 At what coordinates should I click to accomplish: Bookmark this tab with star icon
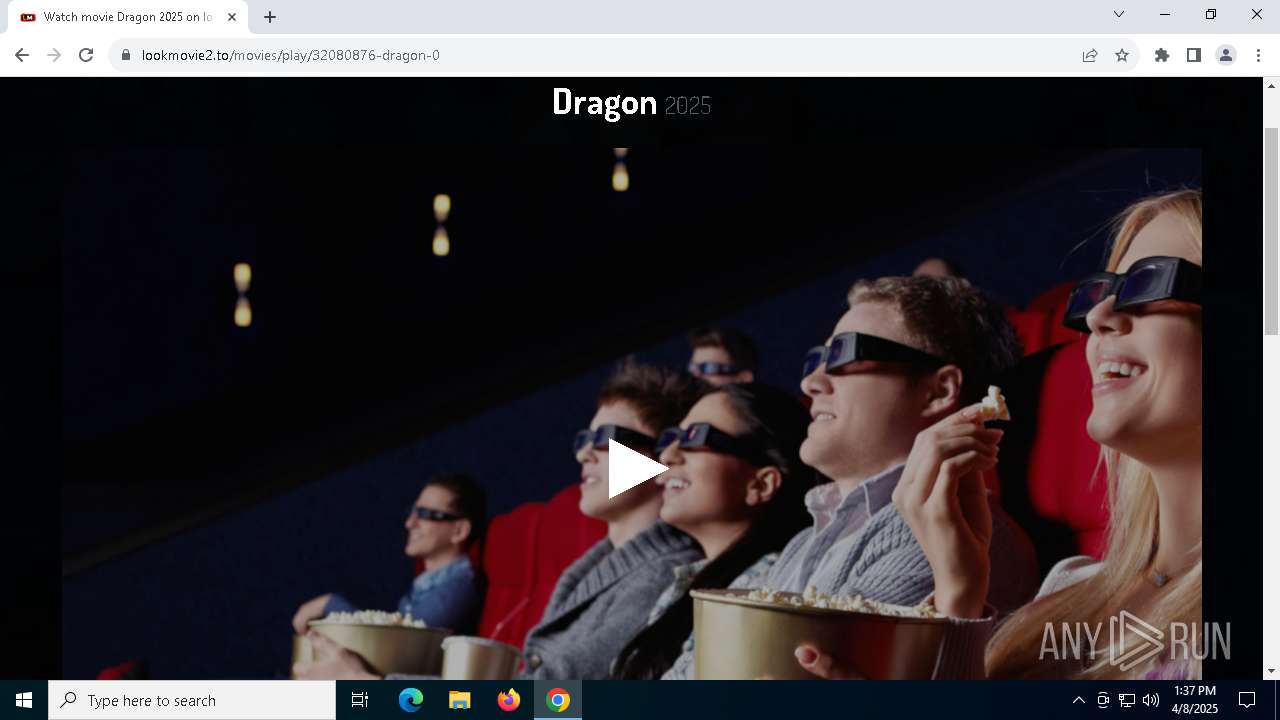pos(1122,55)
